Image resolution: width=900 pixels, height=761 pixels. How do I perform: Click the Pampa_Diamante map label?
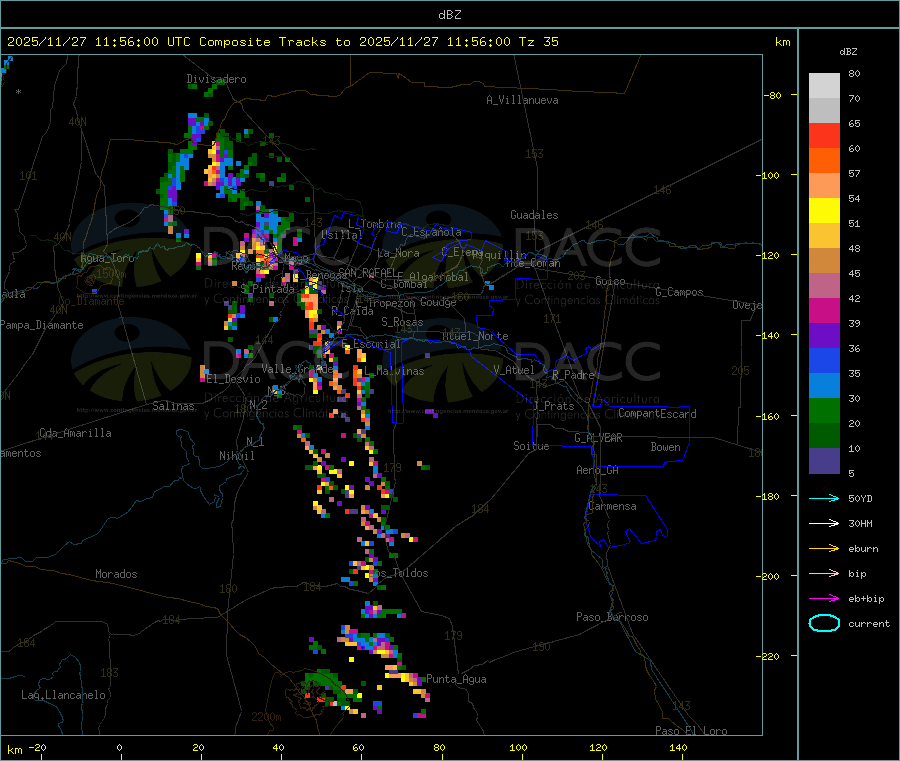(x=42, y=325)
